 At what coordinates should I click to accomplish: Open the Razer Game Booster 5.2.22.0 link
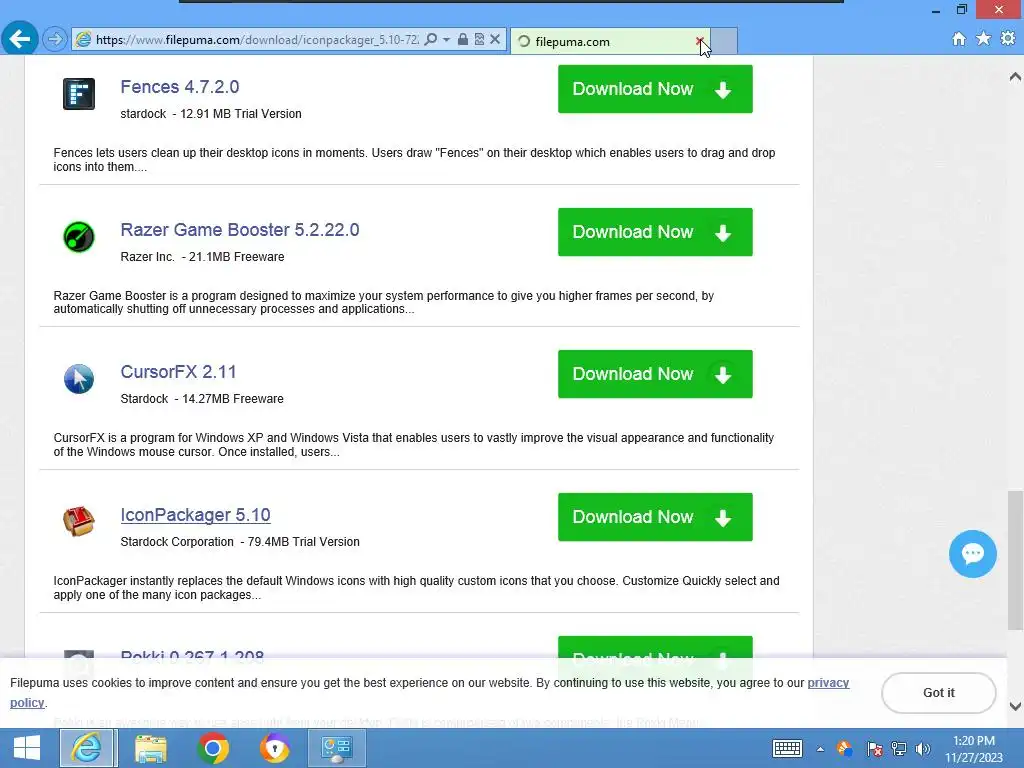click(240, 230)
